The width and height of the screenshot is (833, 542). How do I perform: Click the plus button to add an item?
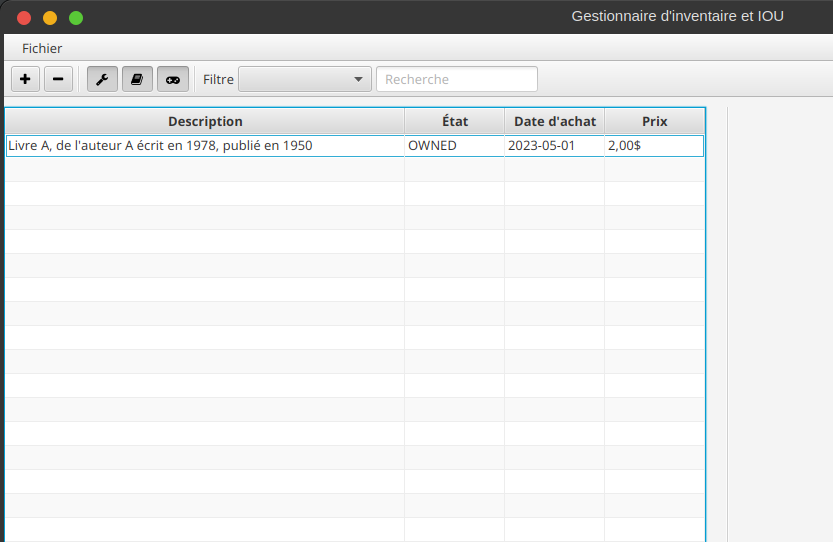tap(26, 79)
